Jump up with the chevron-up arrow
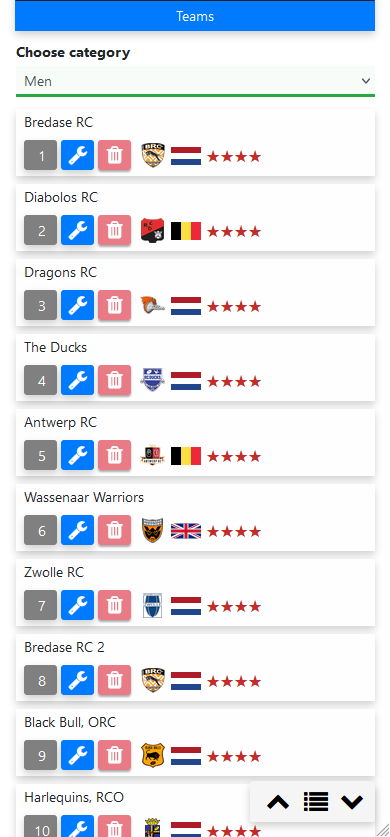Image resolution: width=390 pixels, height=837 pixels. tap(278, 802)
